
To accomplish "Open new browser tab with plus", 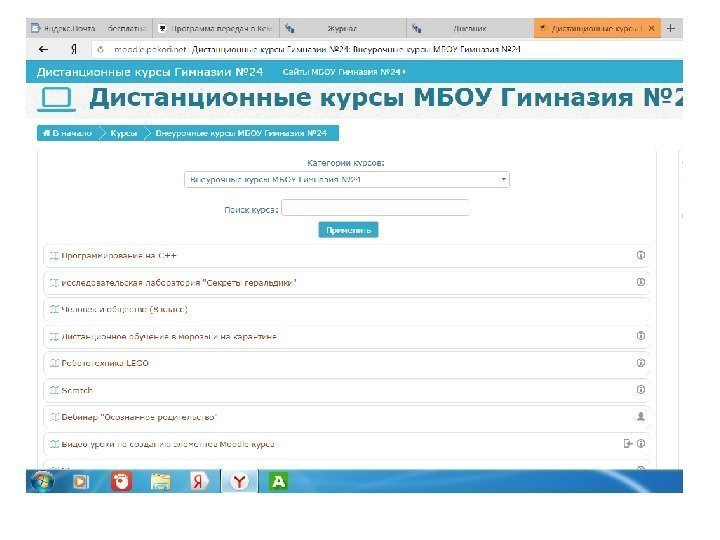I will click(x=671, y=28).
